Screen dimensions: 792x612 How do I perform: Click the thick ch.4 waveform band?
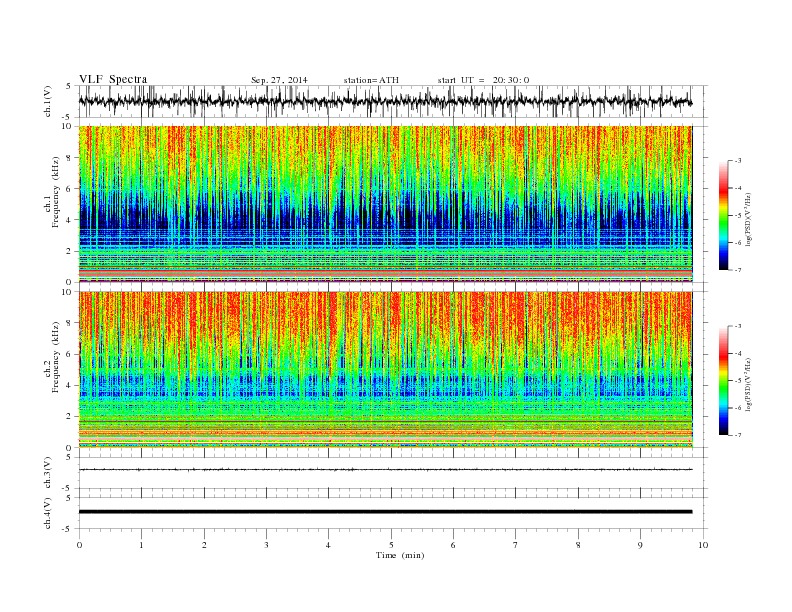tap(385, 512)
